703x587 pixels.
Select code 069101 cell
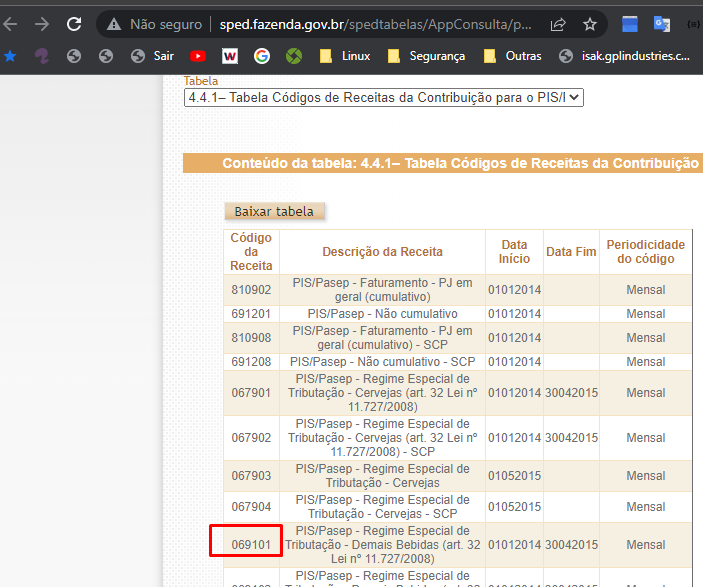coord(251,544)
